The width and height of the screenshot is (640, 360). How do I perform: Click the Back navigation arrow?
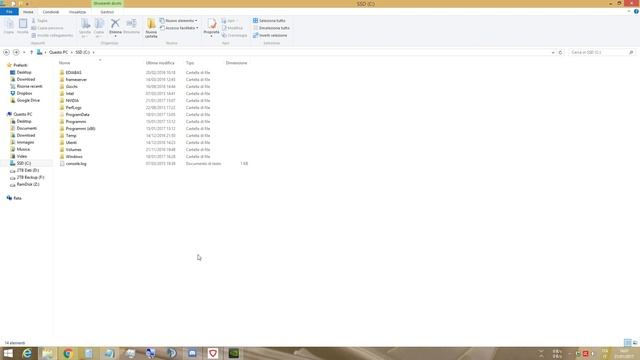click(6, 52)
